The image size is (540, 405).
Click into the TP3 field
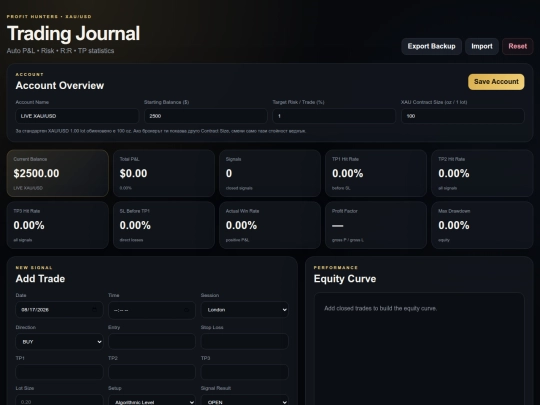tap(245, 372)
